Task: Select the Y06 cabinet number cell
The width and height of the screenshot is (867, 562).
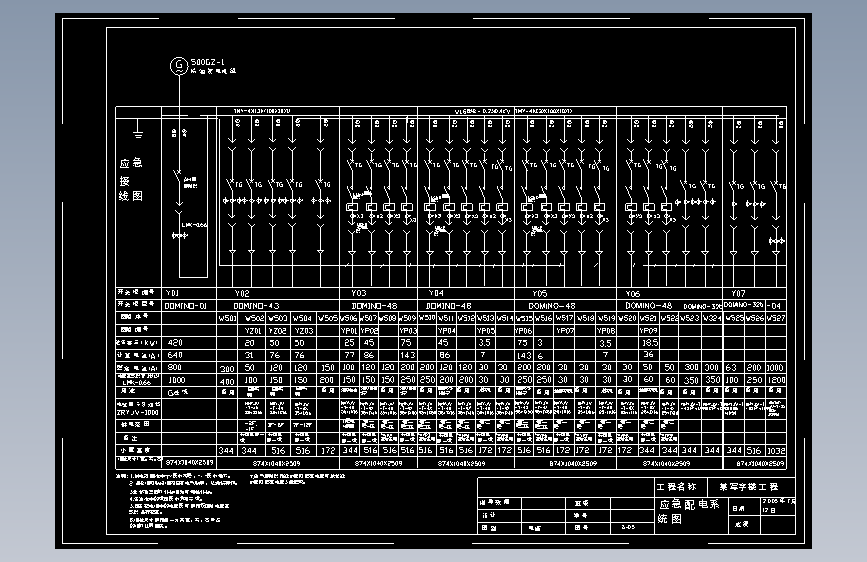Action: coord(633,294)
